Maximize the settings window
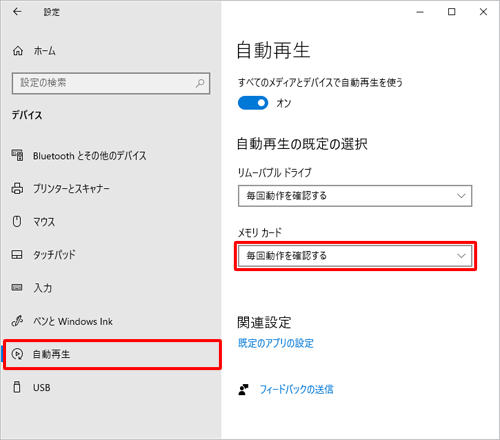Image resolution: width=500 pixels, height=440 pixels. click(451, 12)
